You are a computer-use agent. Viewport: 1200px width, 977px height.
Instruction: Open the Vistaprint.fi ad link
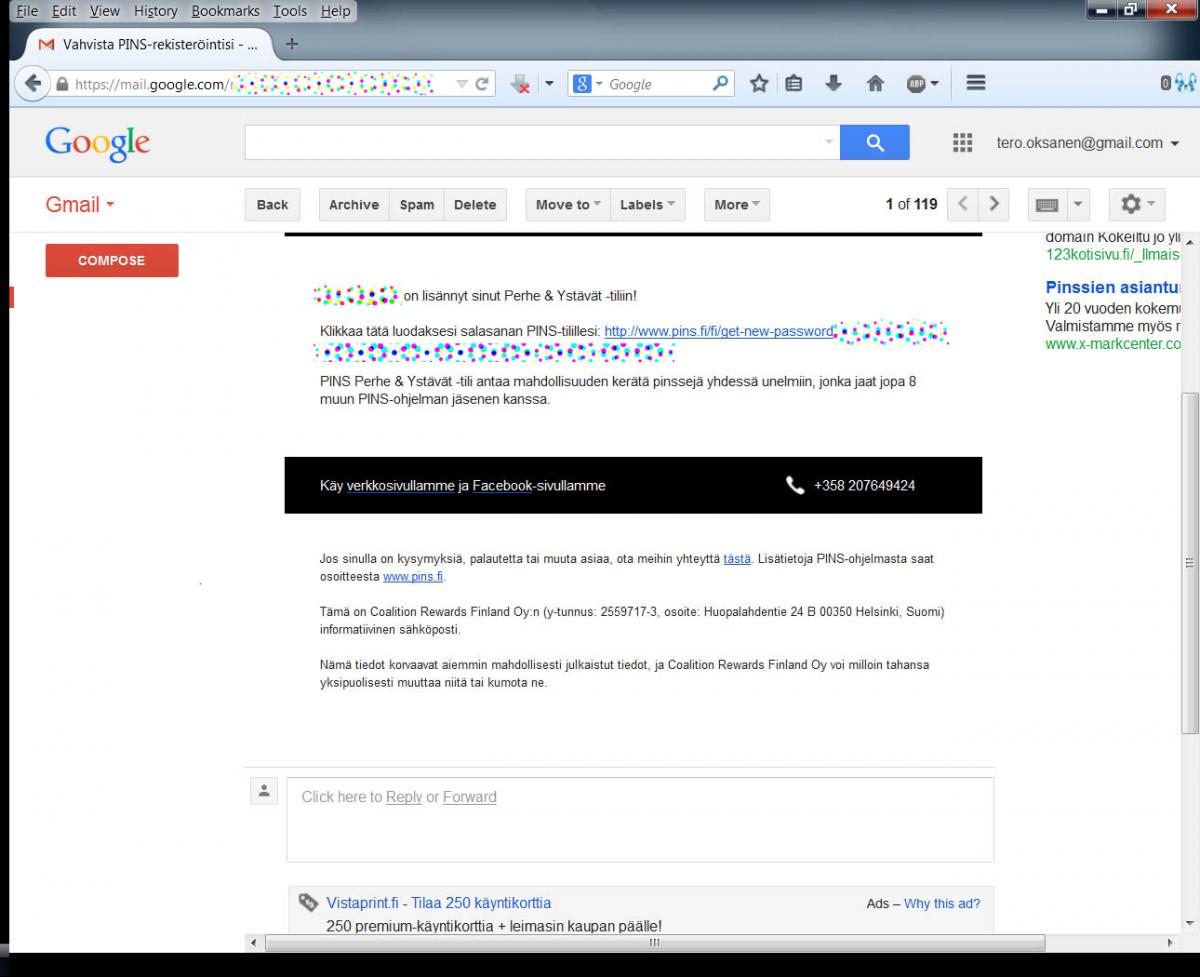coord(438,903)
